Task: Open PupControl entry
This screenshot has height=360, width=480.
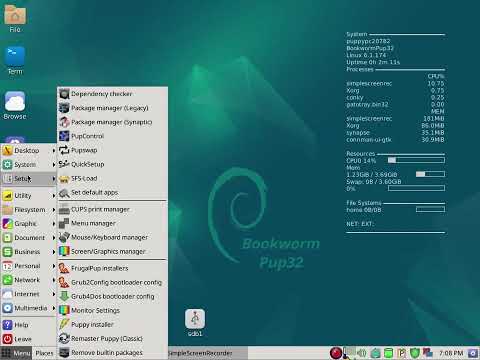Action: coord(112,136)
